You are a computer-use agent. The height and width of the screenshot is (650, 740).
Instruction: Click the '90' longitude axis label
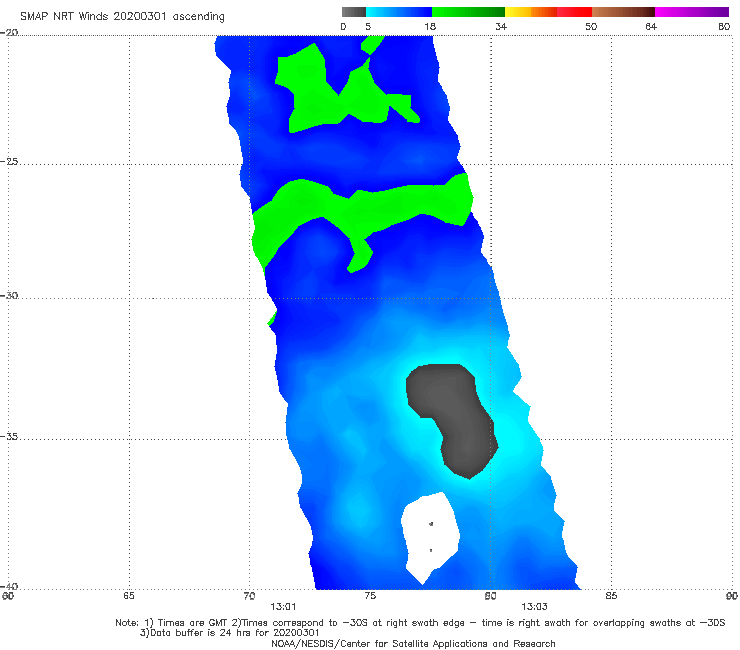pos(732,596)
